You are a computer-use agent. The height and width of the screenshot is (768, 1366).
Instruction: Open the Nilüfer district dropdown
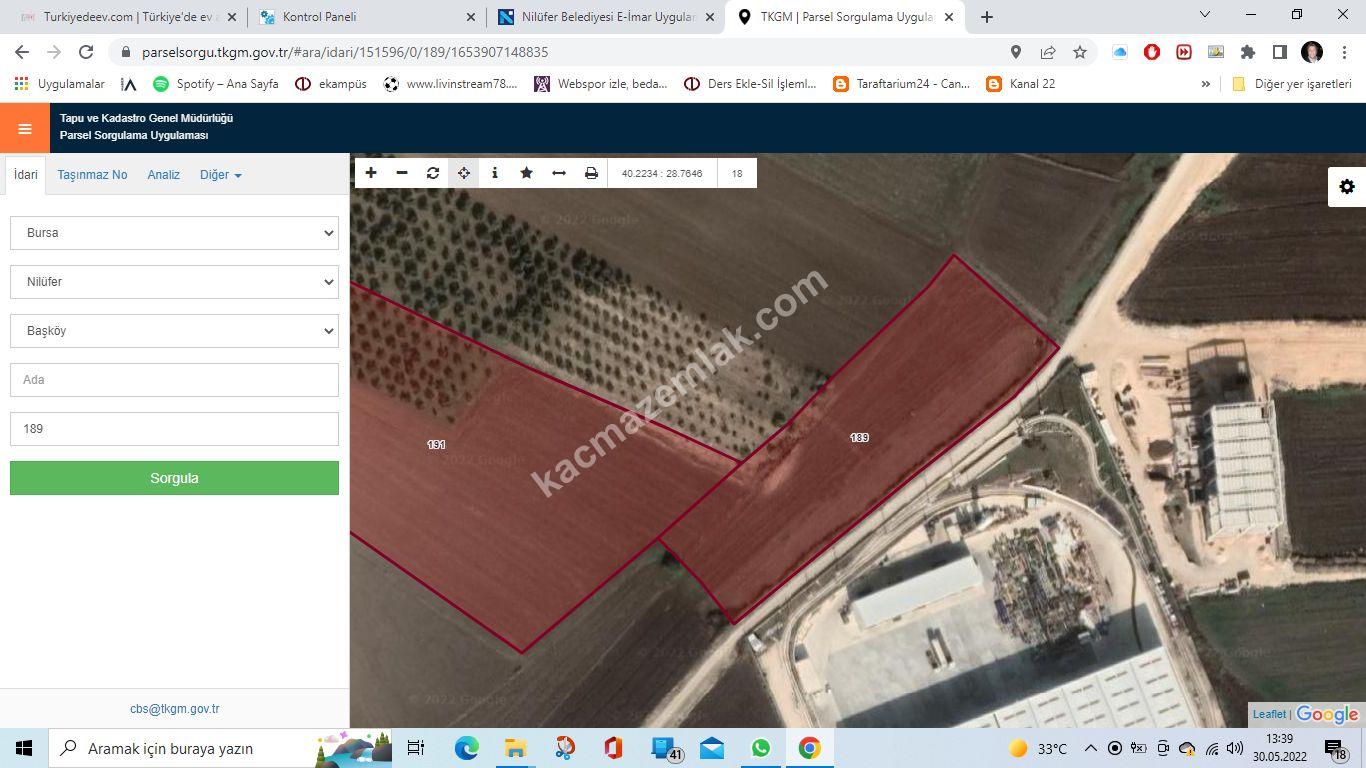(x=174, y=282)
